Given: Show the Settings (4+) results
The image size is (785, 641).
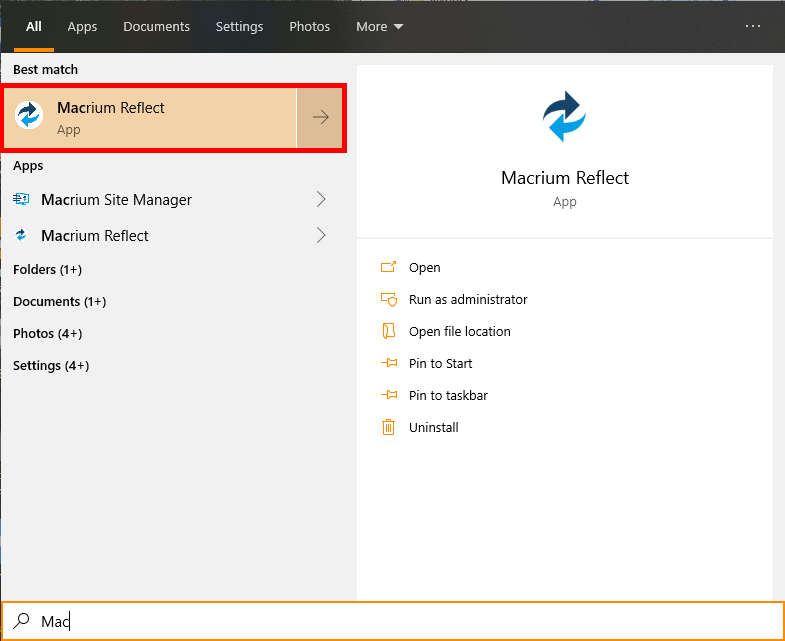Looking at the screenshot, I should coord(51,366).
